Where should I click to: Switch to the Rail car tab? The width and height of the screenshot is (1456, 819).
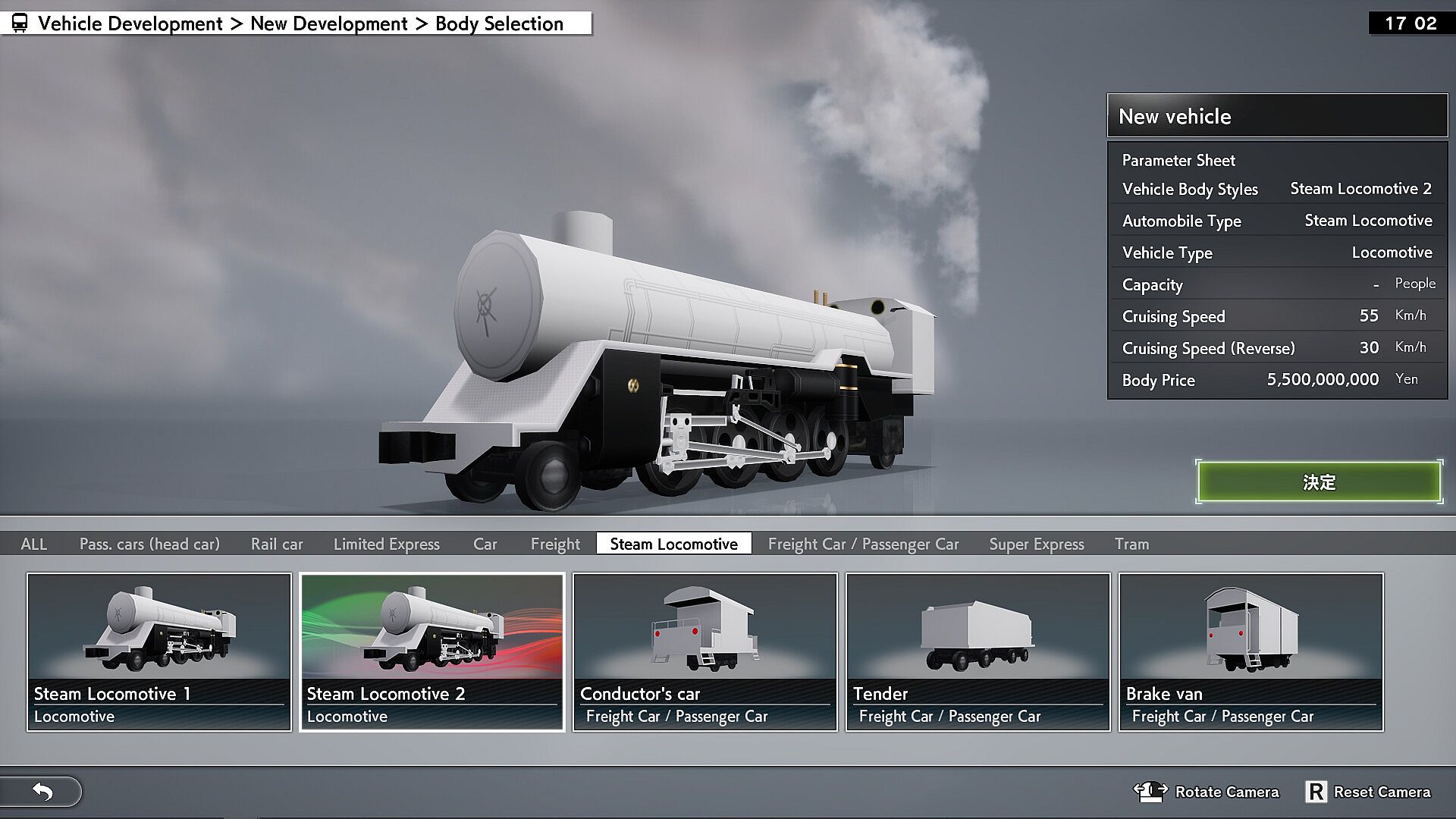pos(277,544)
